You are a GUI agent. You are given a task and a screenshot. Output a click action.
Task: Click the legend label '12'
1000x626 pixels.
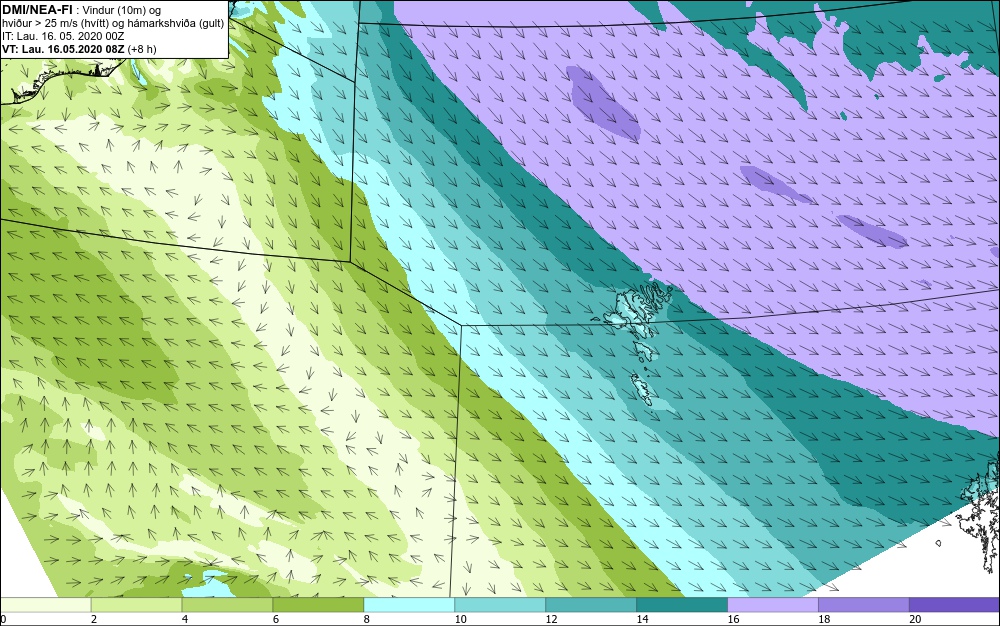551,619
